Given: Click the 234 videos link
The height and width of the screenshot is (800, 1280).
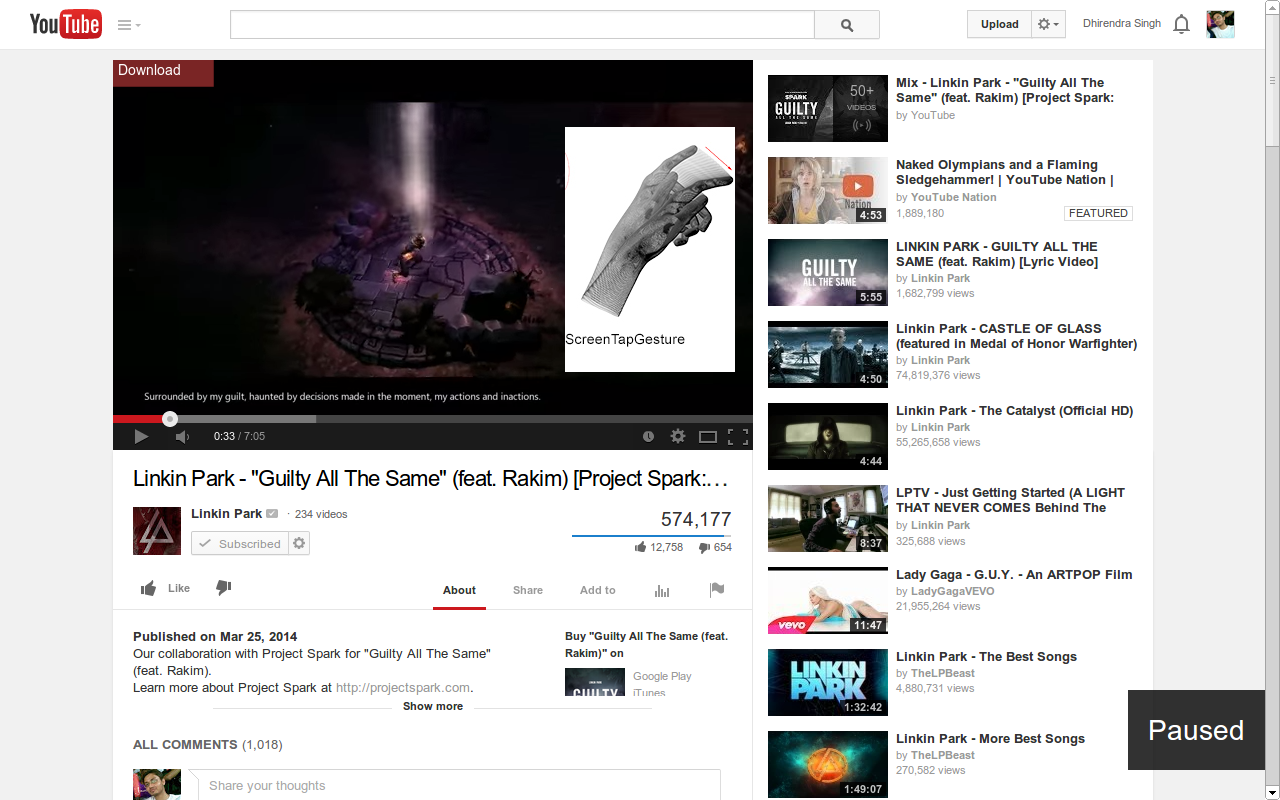Looking at the screenshot, I should tap(321, 514).
